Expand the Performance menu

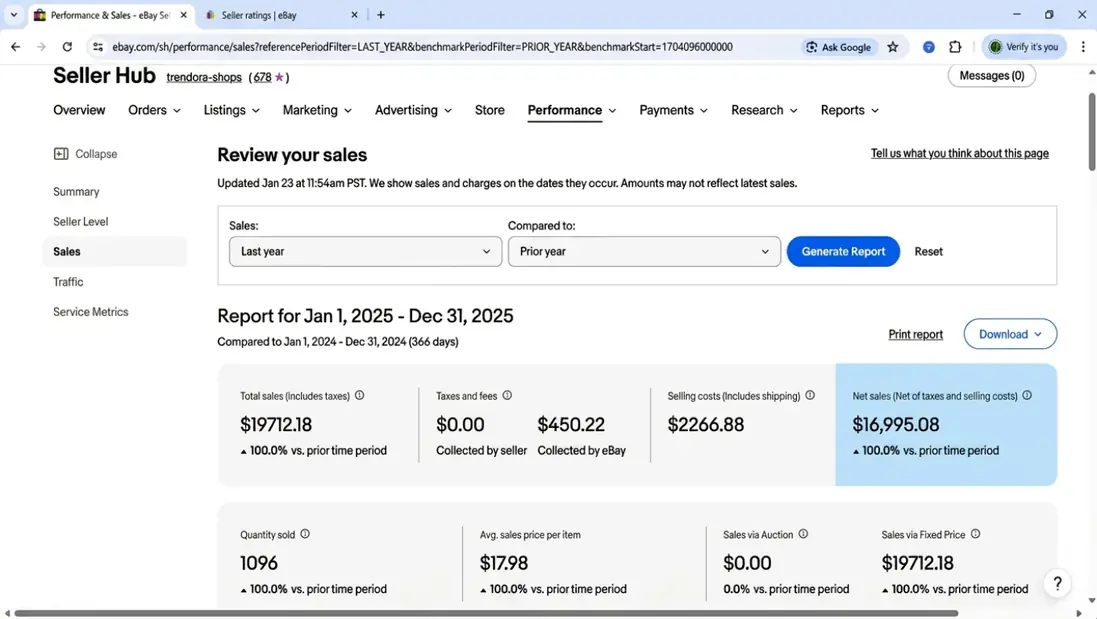click(x=572, y=111)
